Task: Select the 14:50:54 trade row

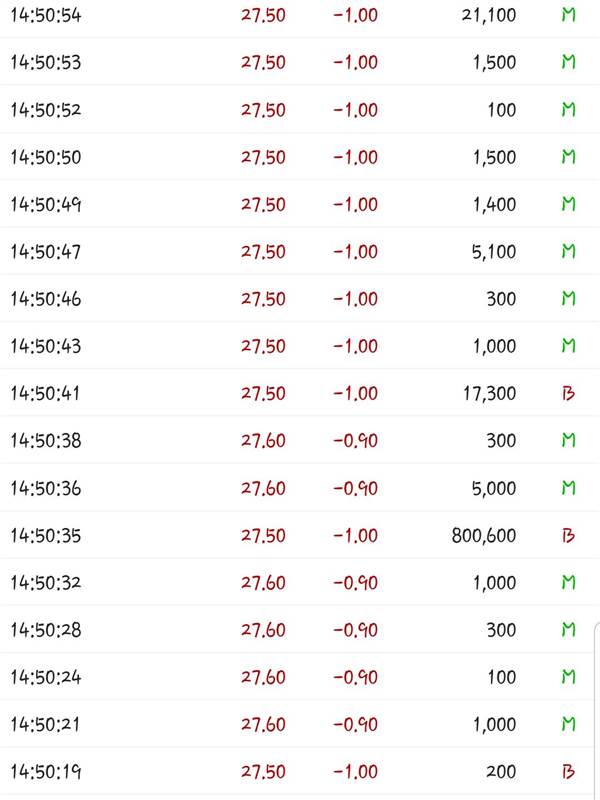Action: [300, 15]
